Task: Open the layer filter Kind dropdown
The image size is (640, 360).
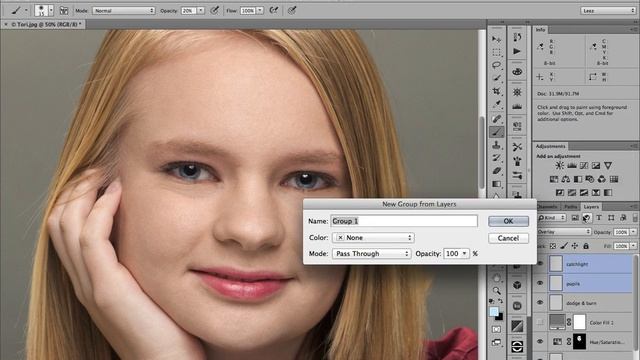Action: pos(551,218)
